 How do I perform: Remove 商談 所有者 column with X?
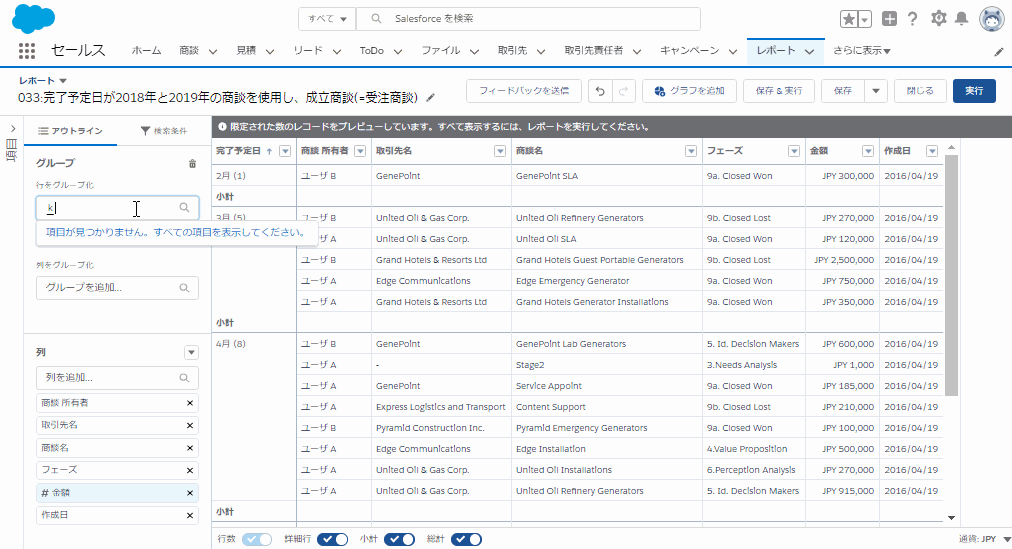click(190, 403)
